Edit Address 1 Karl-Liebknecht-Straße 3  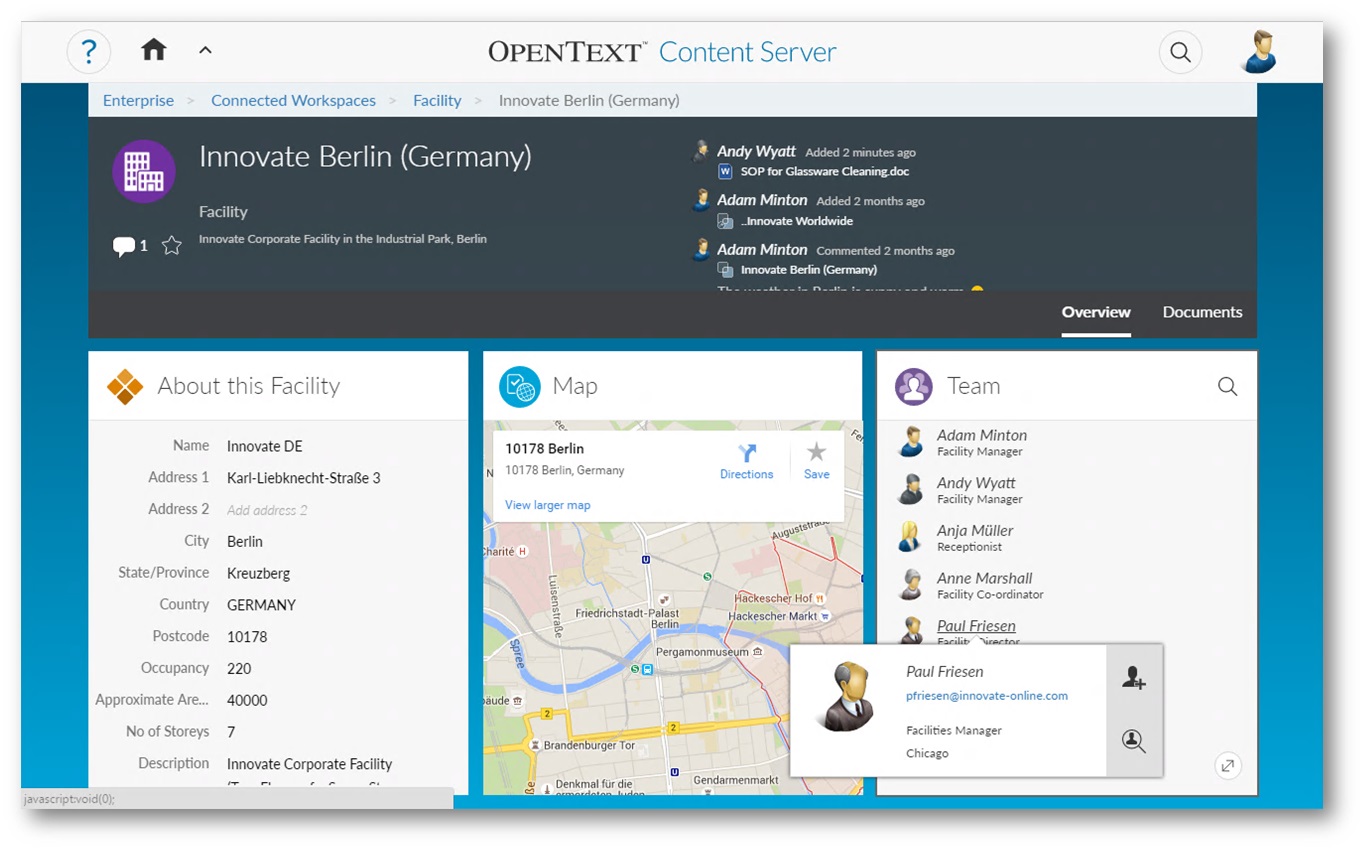pyautogui.click(x=303, y=478)
